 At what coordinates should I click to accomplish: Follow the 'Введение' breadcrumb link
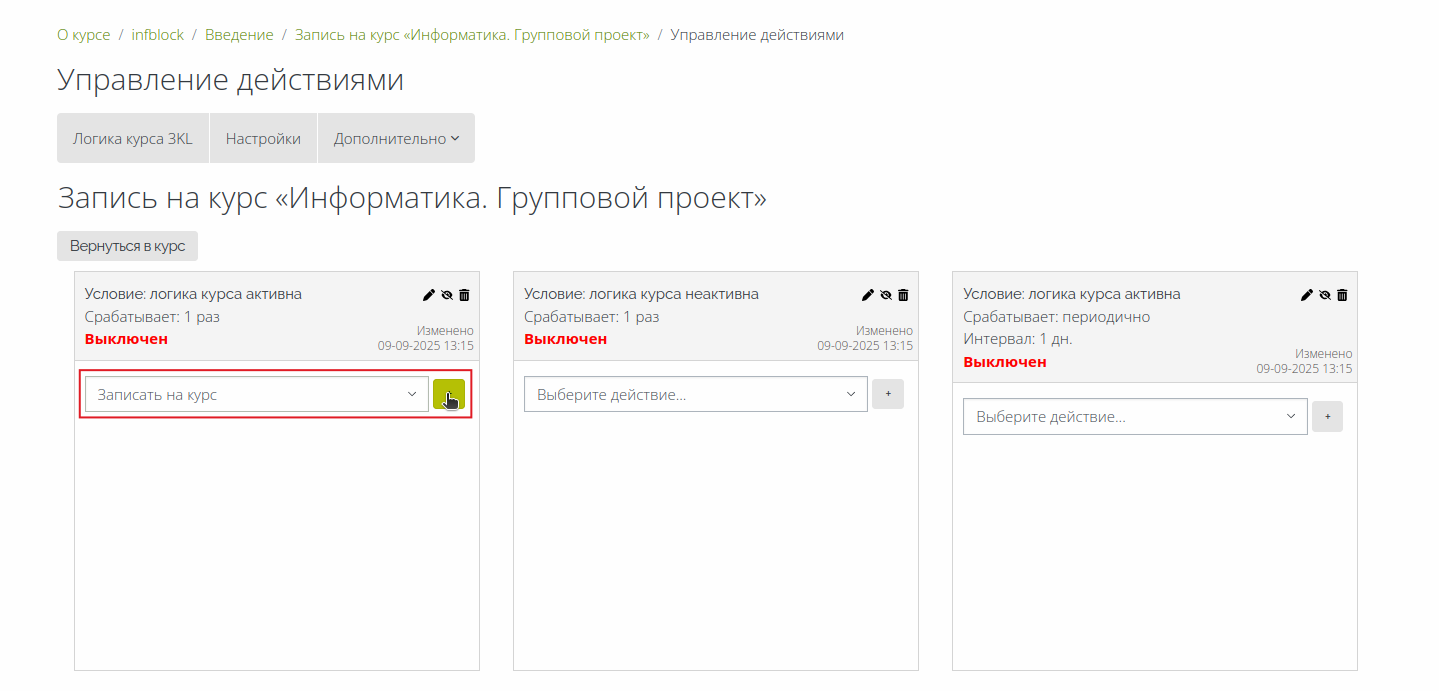click(x=239, y=35)
